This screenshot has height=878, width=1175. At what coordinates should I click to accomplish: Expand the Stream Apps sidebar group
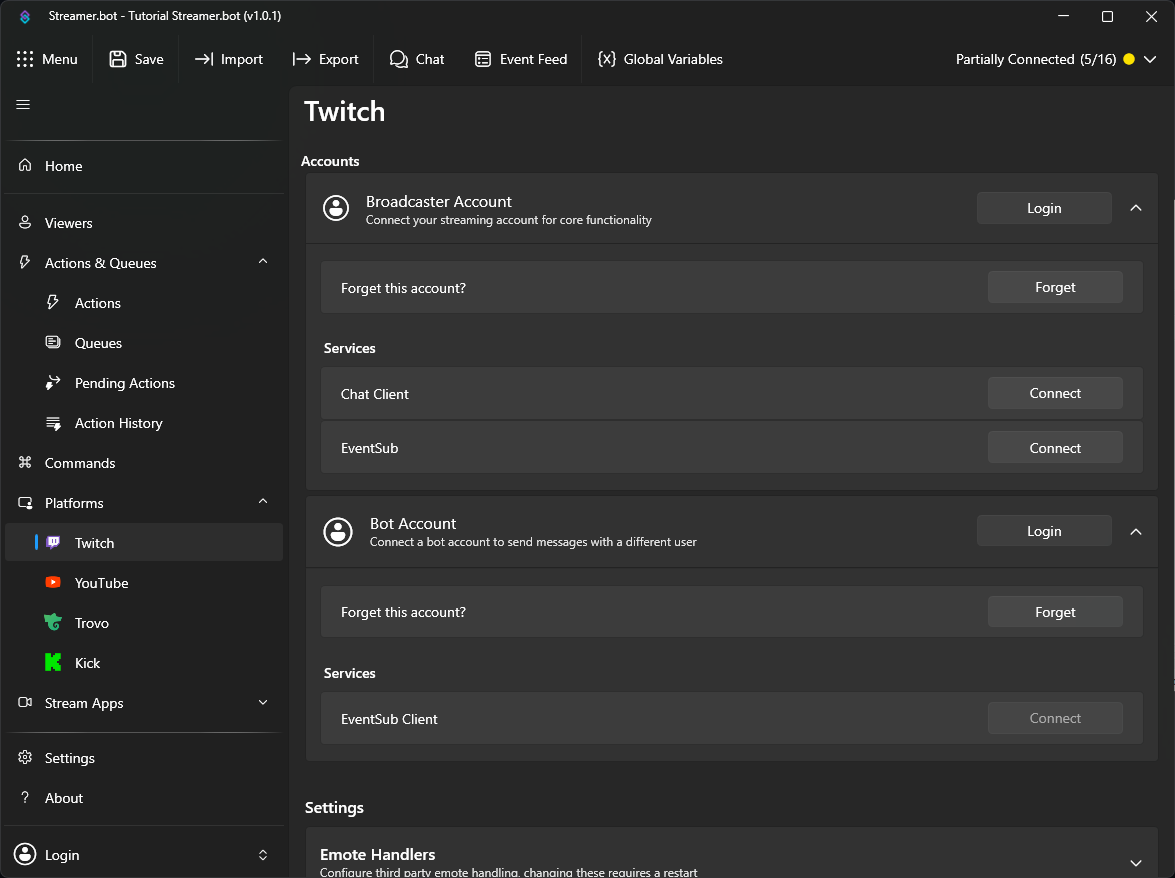click(263, 703)
